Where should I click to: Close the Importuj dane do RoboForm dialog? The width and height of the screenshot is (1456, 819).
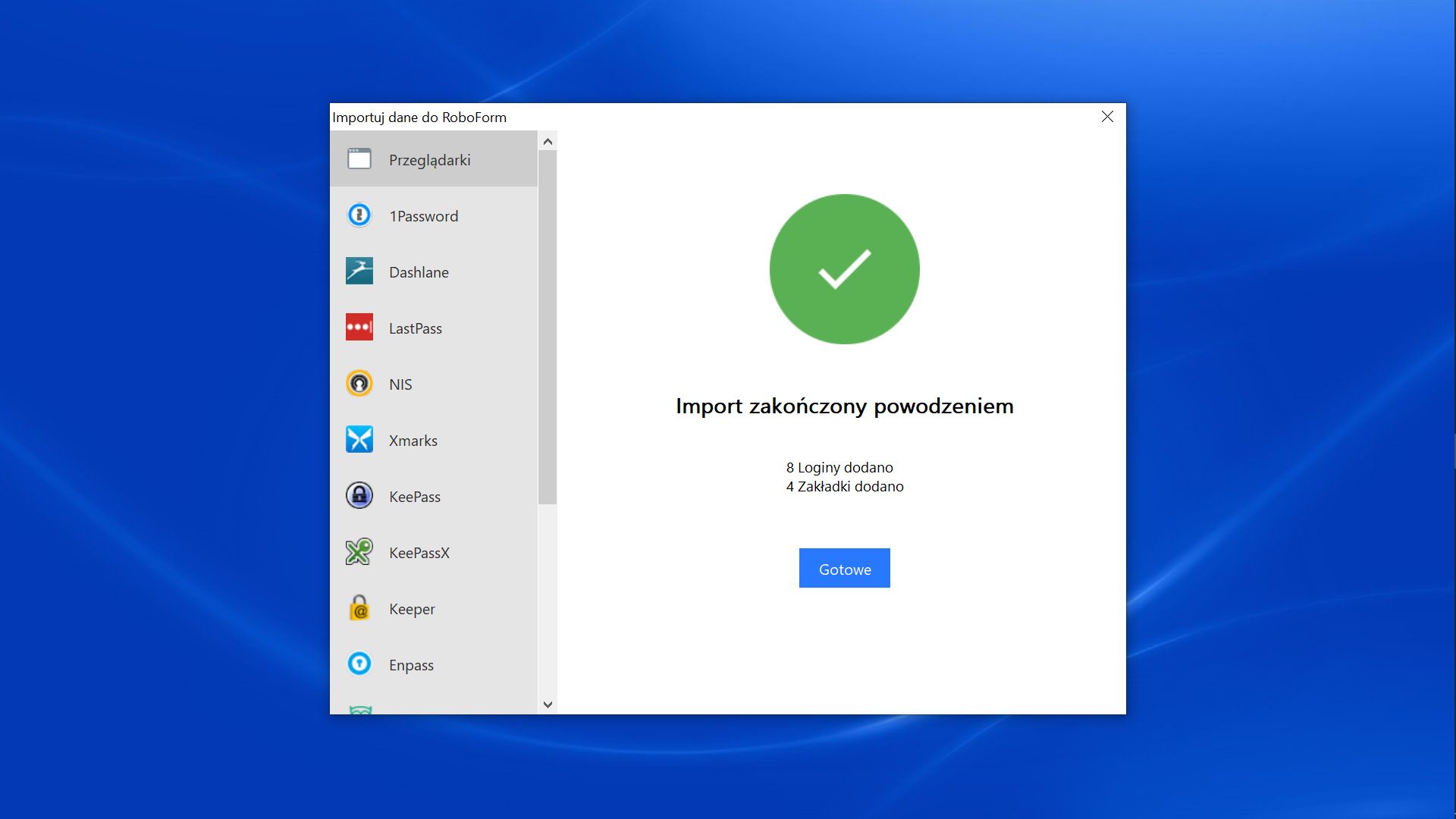[x=1107, y=117]
